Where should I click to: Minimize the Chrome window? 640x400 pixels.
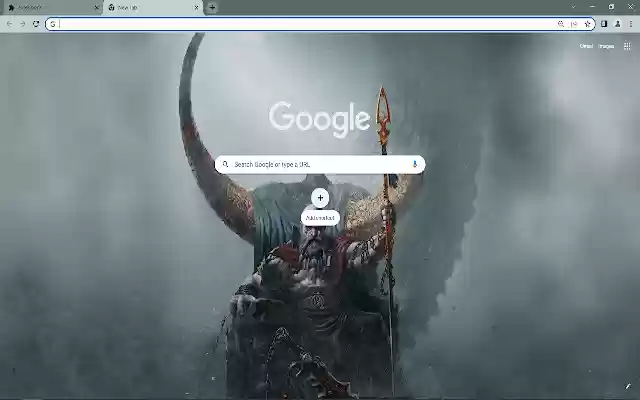pyautogui.click(x=593, y=7)
